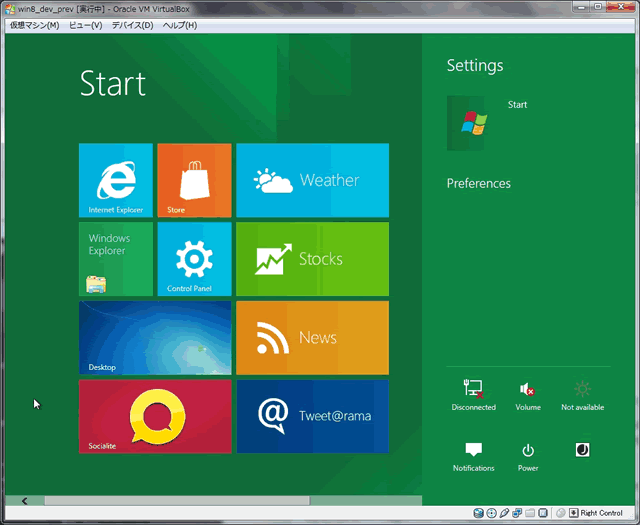Open the Internet Explorer tile
640x525 pixels.
click(116, 180)
